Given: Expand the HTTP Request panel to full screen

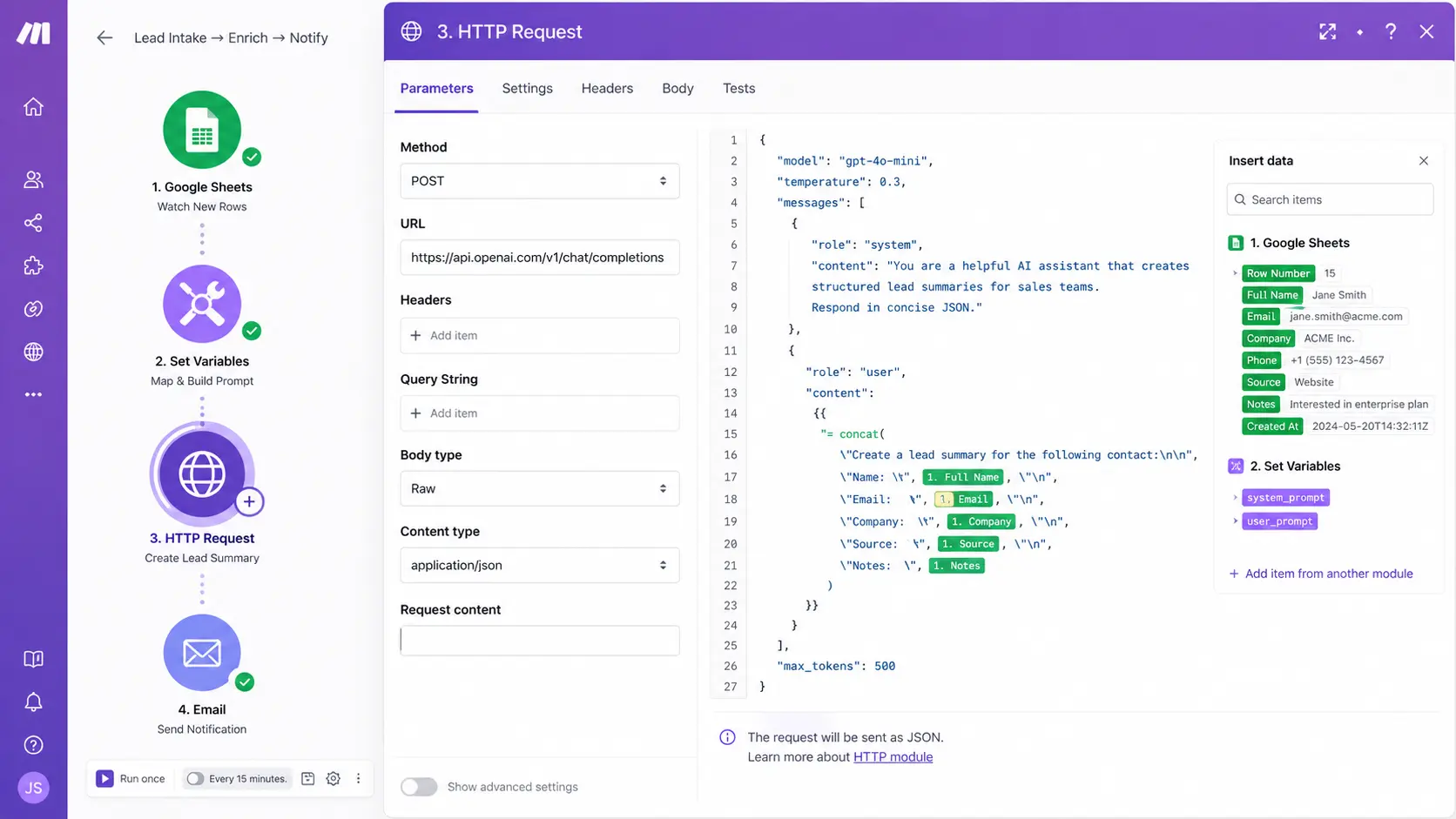Looking at the screenshot, I should coord(1327,32).
